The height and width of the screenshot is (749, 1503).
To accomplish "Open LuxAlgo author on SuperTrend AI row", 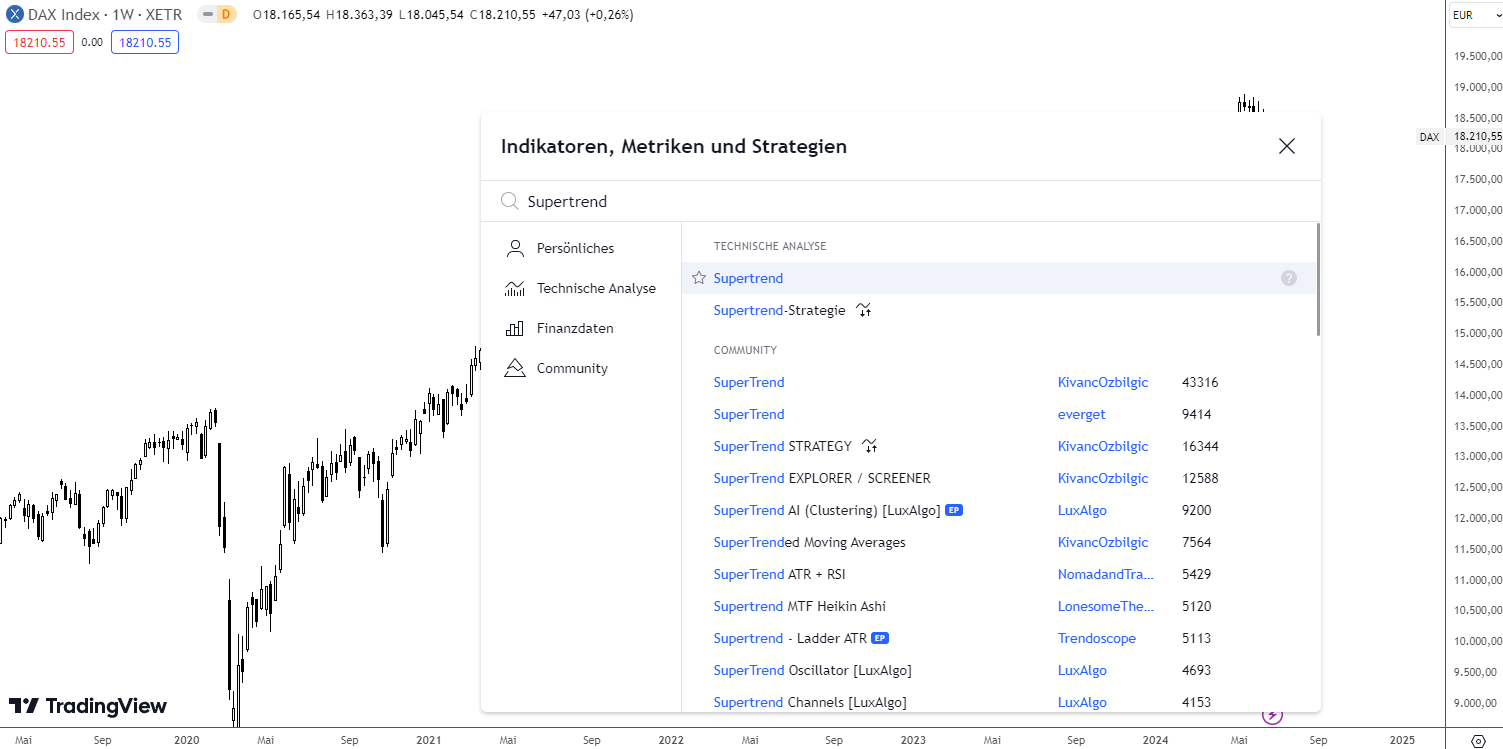I will point(1082,510).
